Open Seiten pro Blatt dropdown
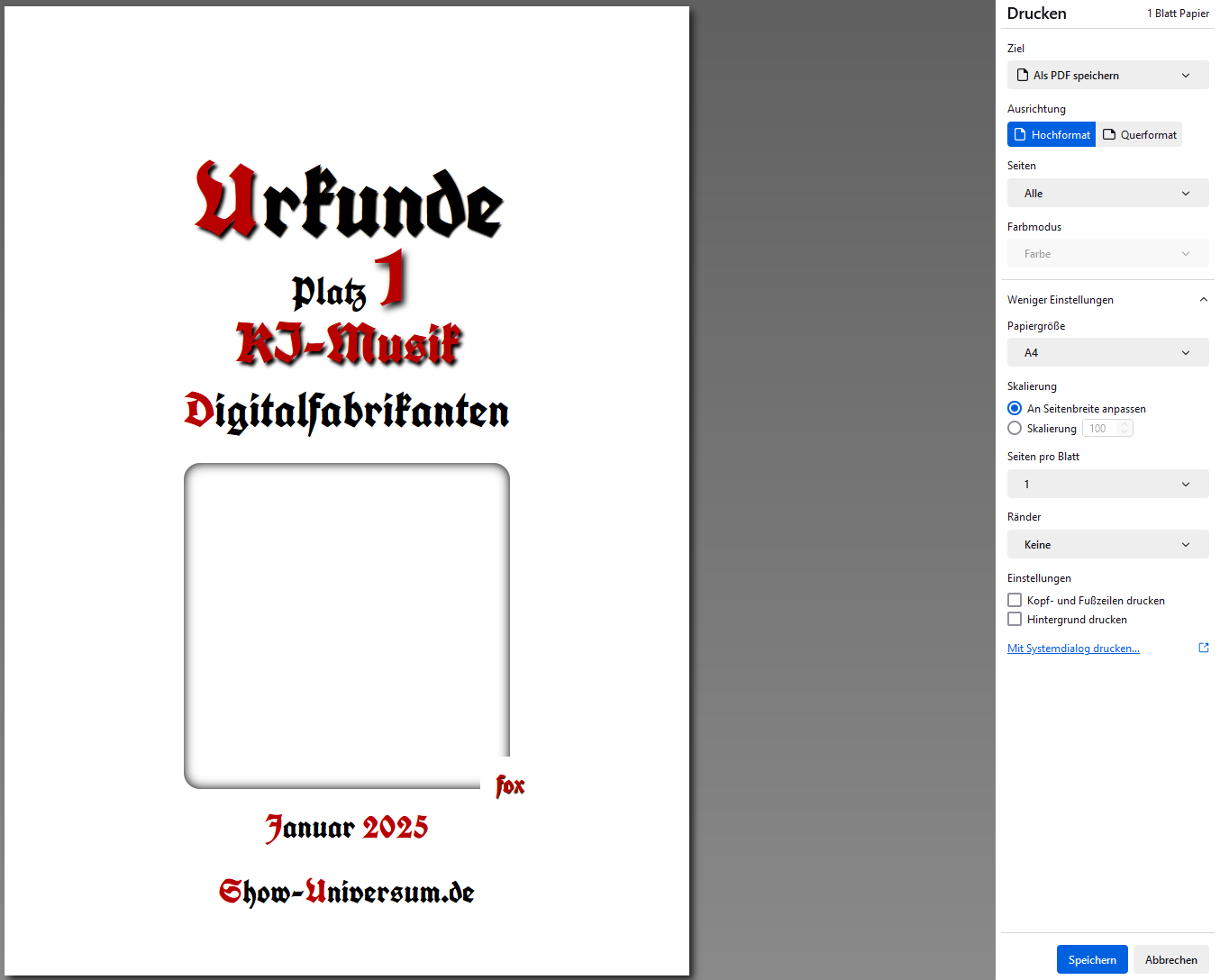This screenshot has width=1220, height=980. pos(1107,484)
